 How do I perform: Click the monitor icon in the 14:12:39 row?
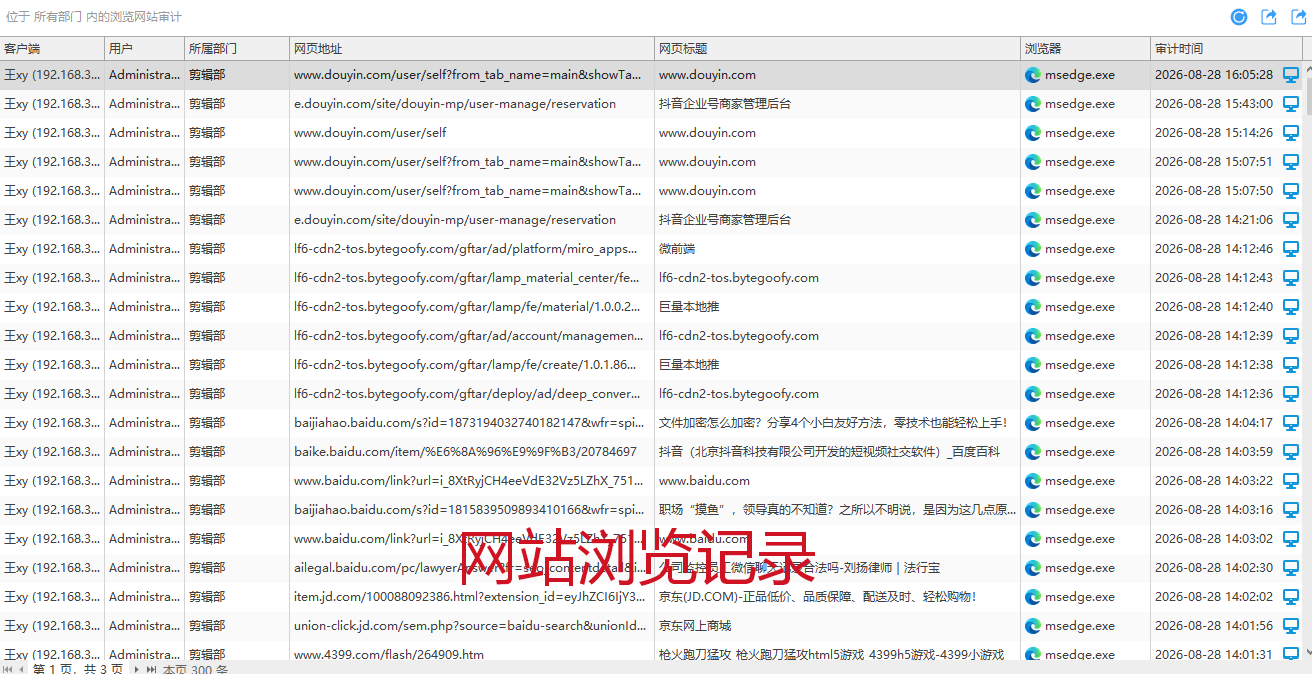[x=1291, y=336]
